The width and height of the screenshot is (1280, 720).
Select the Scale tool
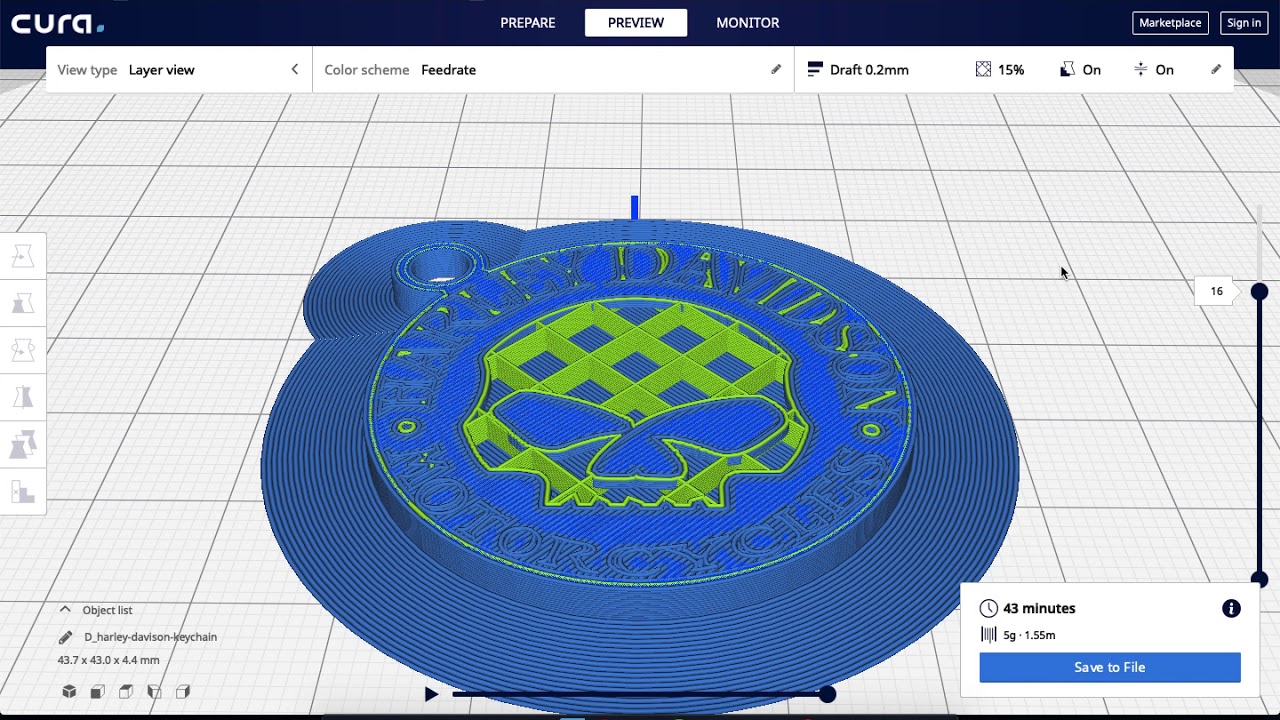coord(22,303)
